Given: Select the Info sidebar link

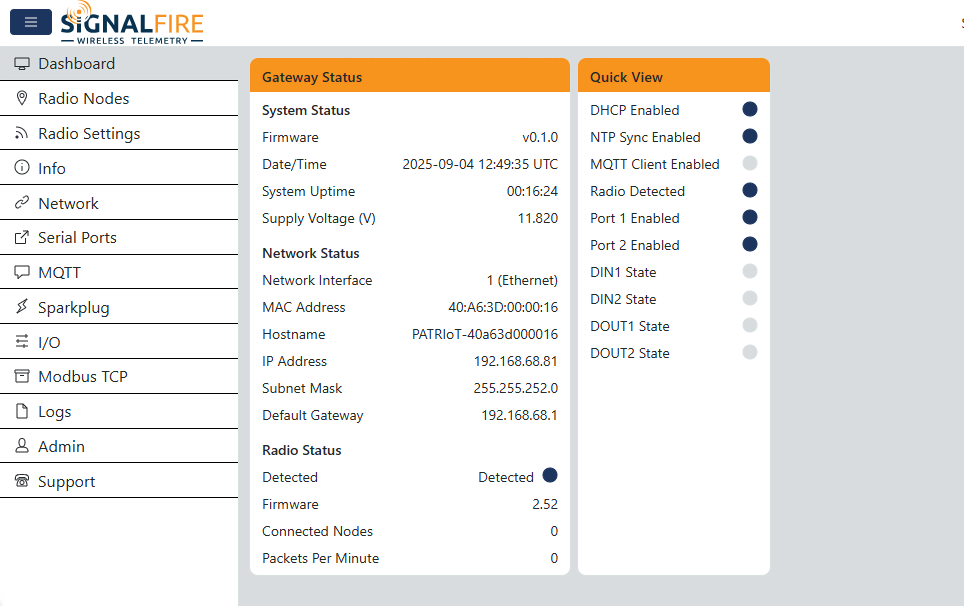Looking at the screenshot, I should [52, 169].
